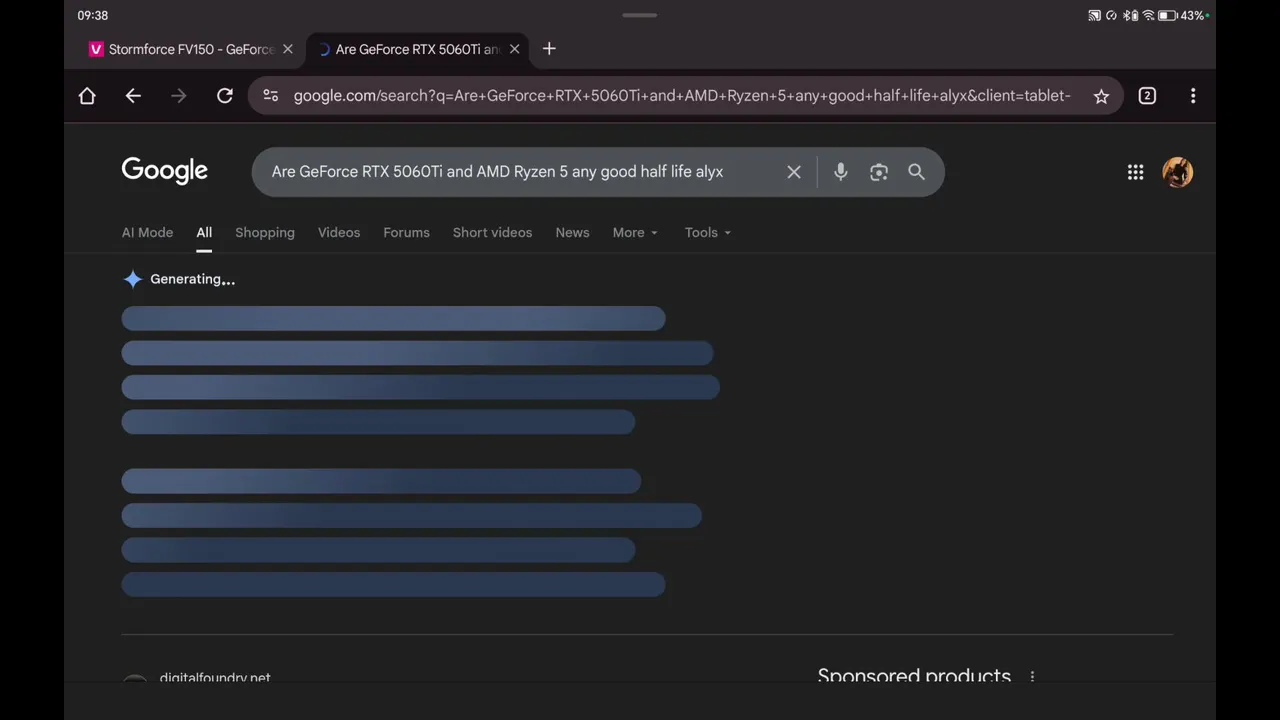
Task: Tap the battery indicator in status bar
Action: [x=1167, y=15]
